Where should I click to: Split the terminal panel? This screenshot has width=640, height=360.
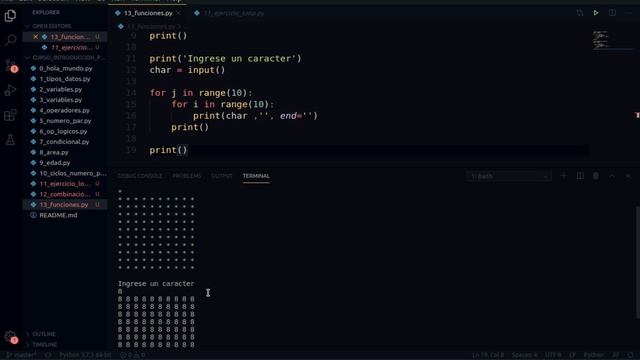pyautogui.click(x=580, y=176)
